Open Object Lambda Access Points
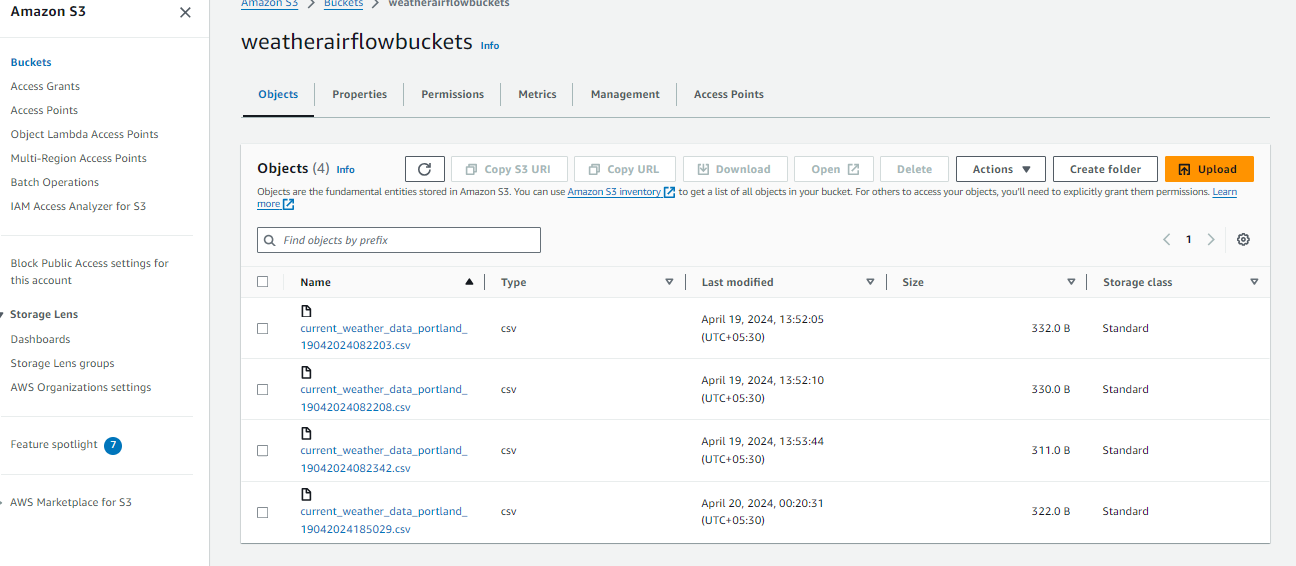The image size is (1296, 566). tap(84, 134)
